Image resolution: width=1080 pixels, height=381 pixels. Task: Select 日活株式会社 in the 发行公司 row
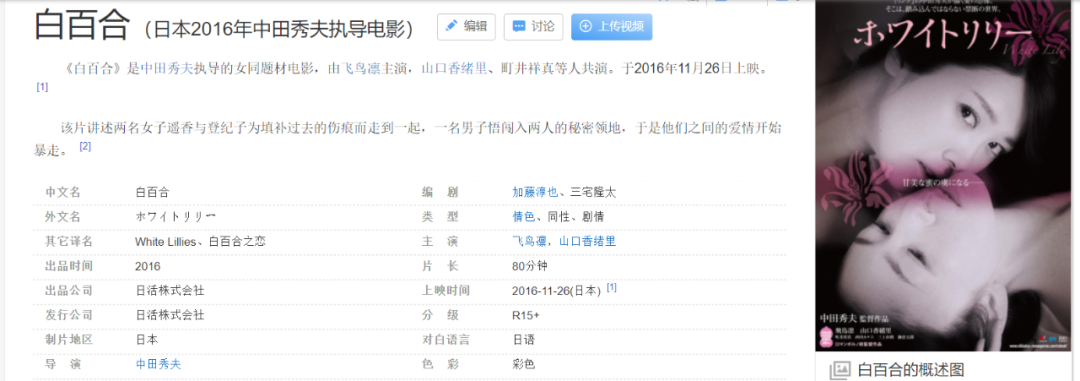[170, 315]
